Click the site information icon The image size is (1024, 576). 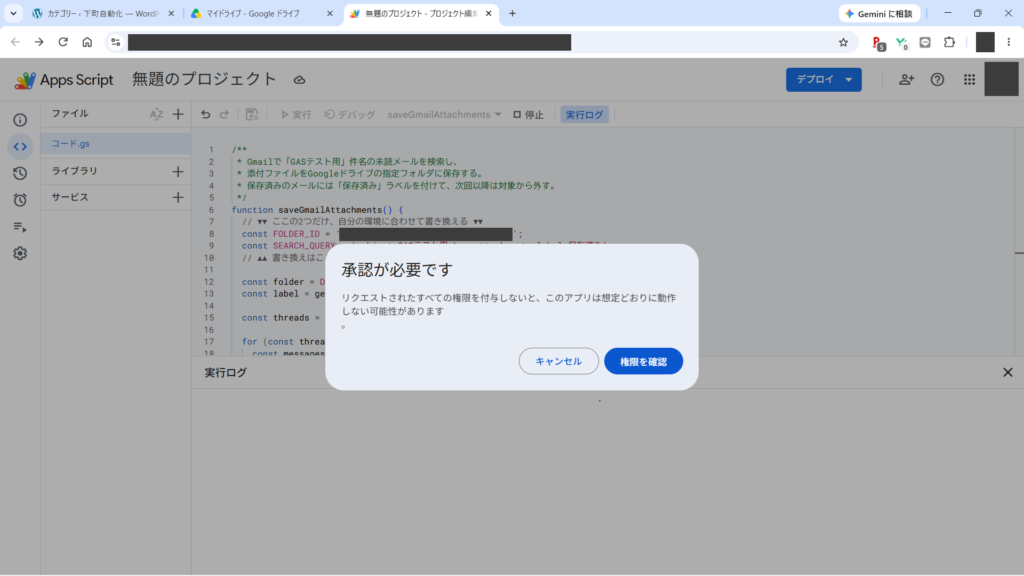click(116, 42)
